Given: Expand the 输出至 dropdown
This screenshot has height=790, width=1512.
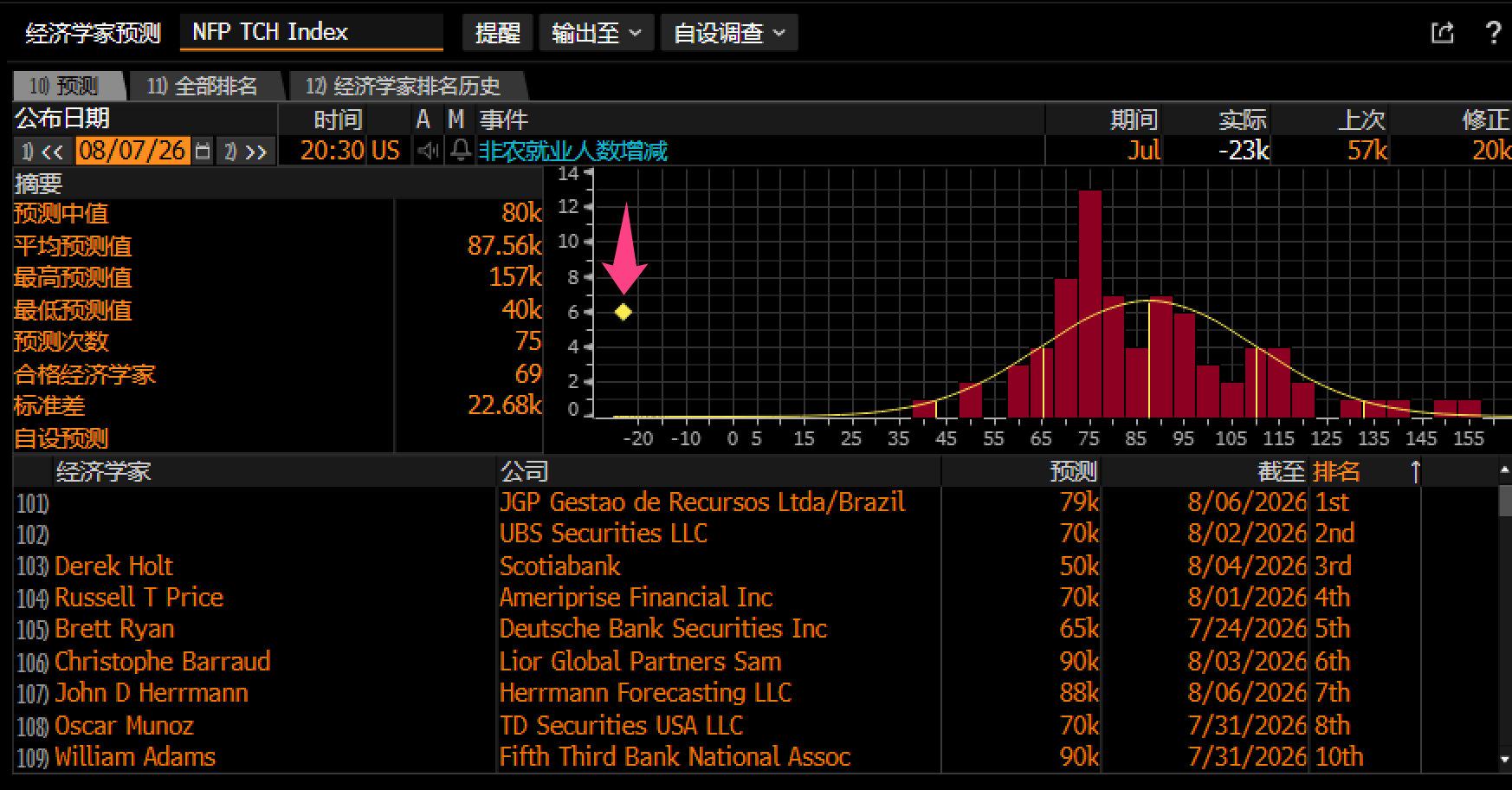Looking at the screenshot, I should click(x=596, y=33).
